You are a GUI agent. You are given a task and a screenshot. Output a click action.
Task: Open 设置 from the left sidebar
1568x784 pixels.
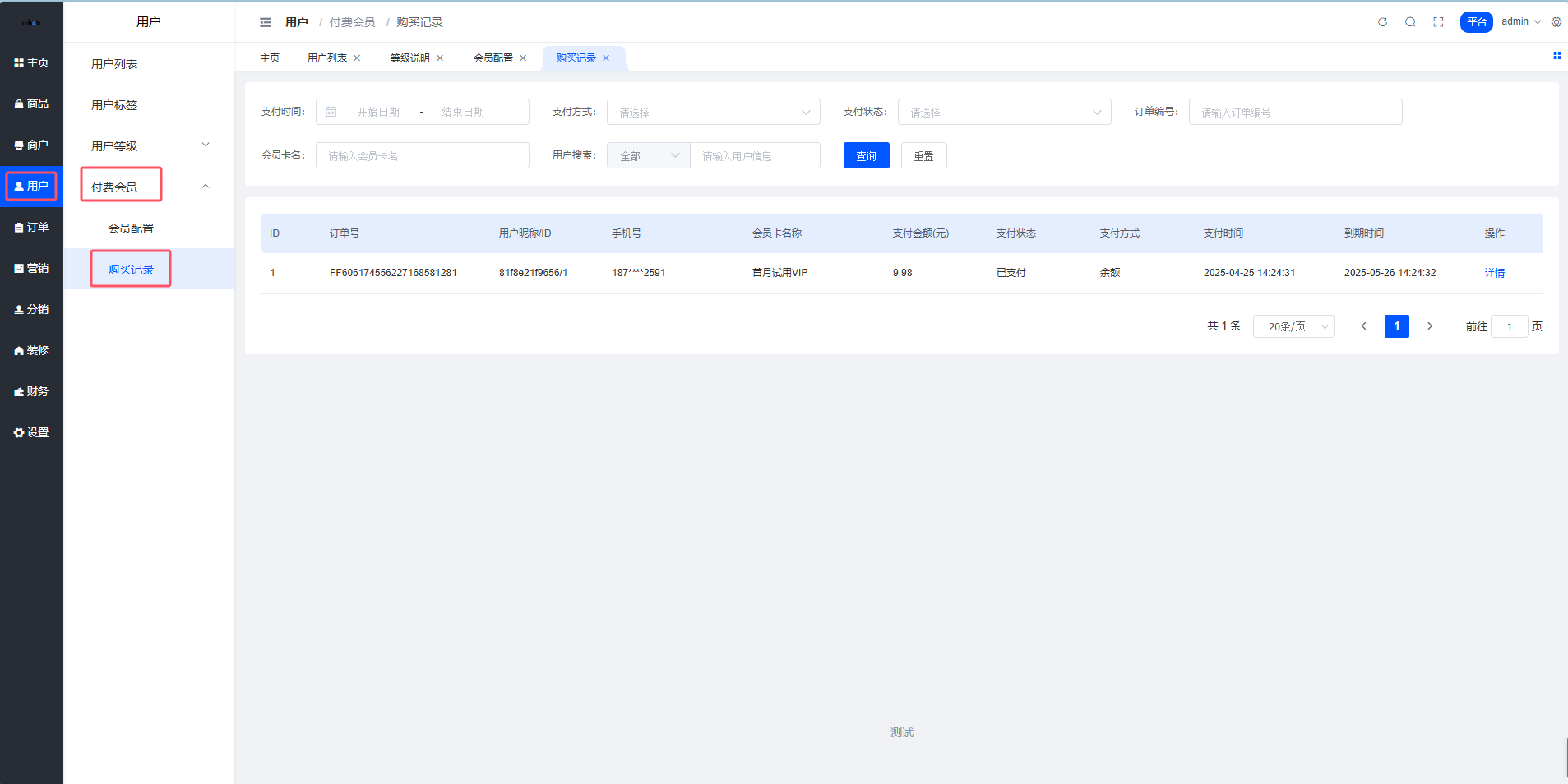(31, 432)
